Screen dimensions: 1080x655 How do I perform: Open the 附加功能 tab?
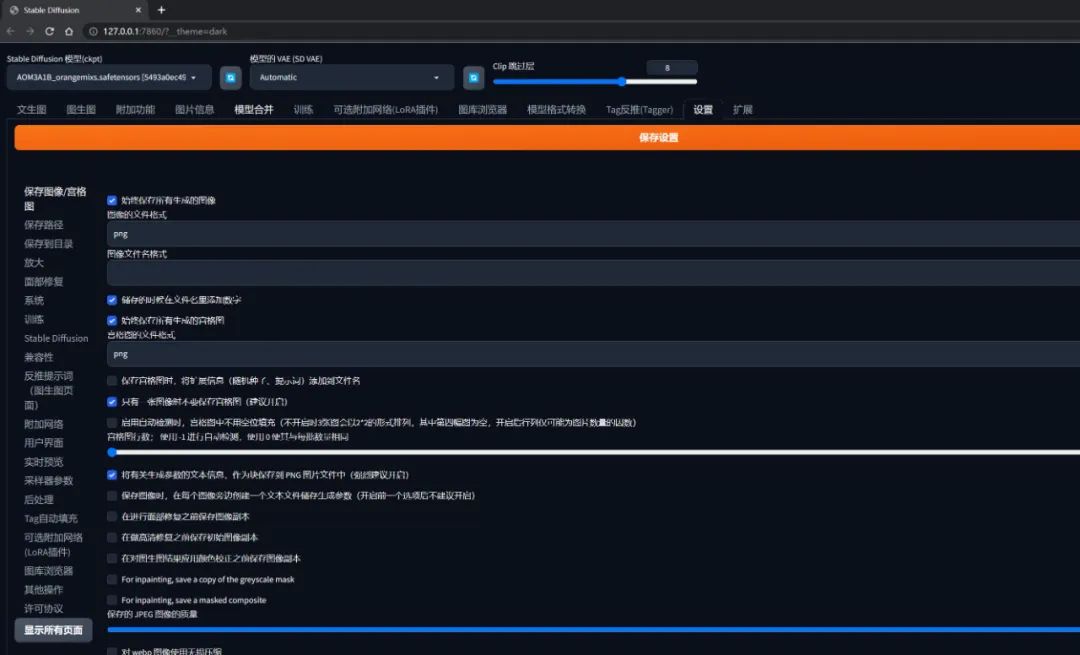(135, 110)
